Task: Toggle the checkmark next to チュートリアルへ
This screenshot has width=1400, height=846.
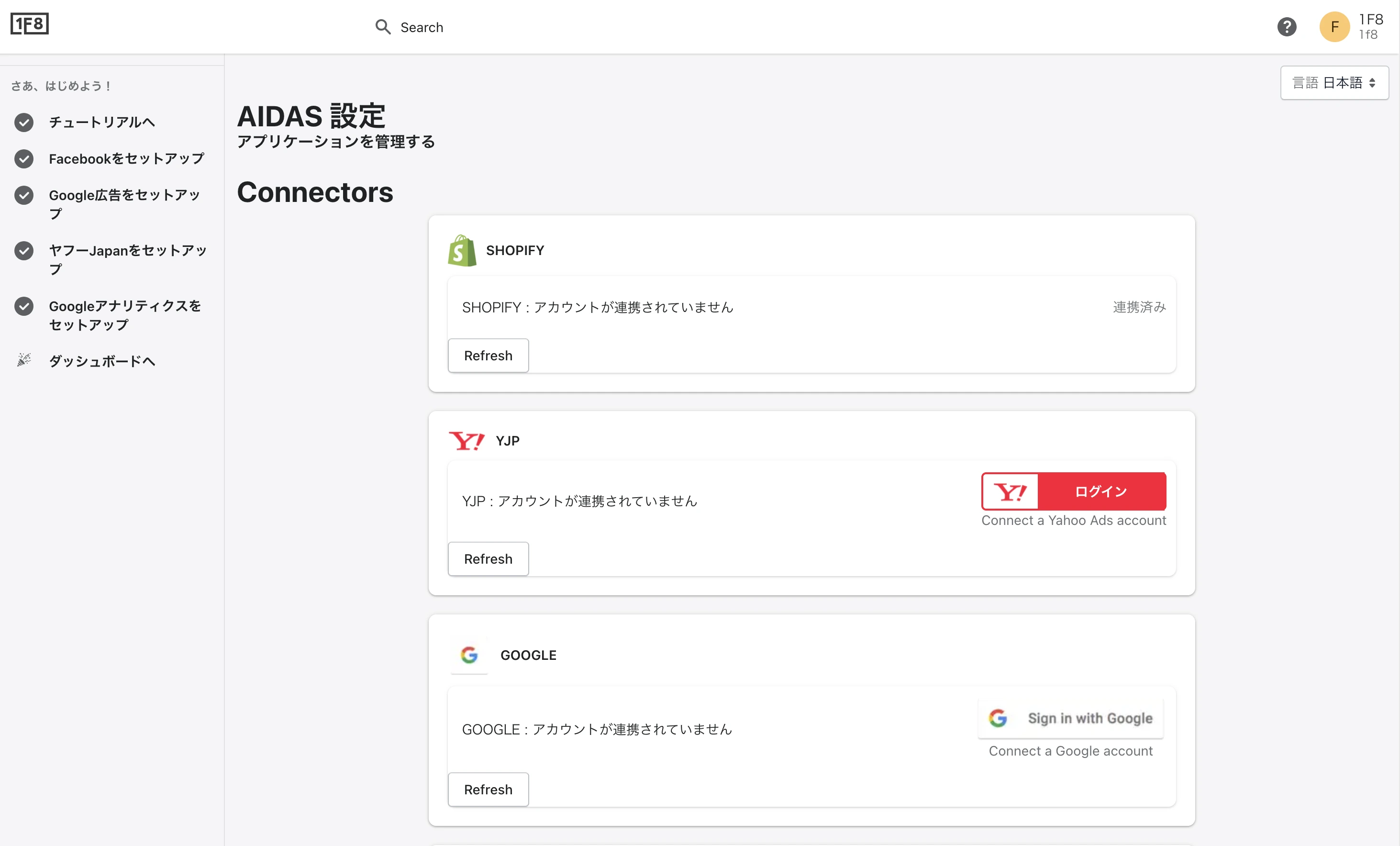Action: click(23, 122)
